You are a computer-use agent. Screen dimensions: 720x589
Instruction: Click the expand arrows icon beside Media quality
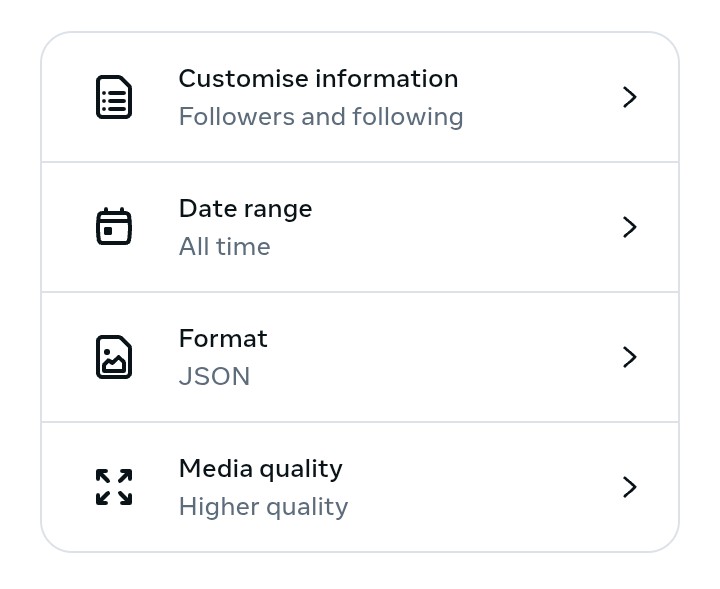tap(114, 487)
